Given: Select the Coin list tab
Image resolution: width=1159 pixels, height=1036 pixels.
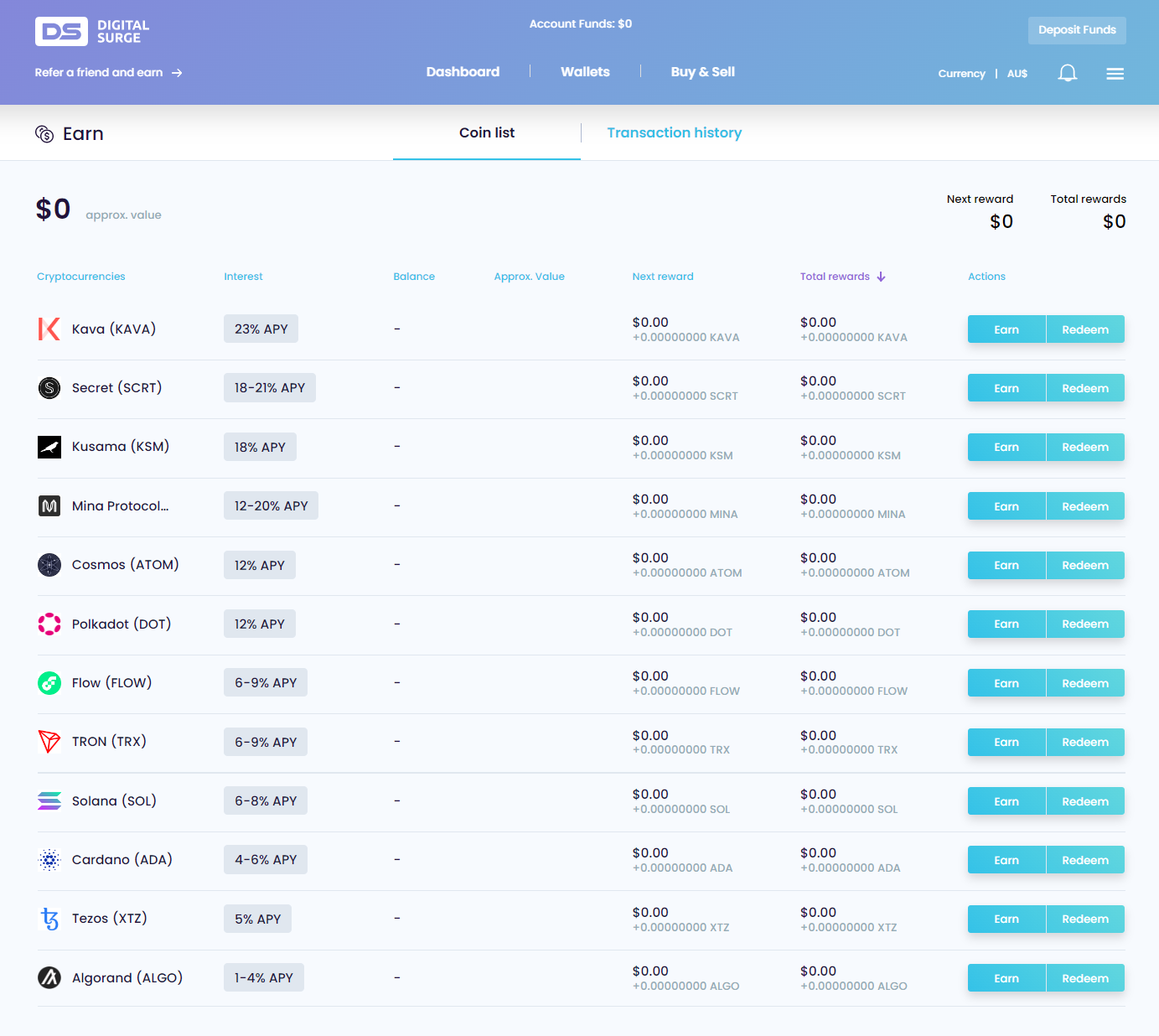Looking at the screenshot, I should [x=487, y=132].
